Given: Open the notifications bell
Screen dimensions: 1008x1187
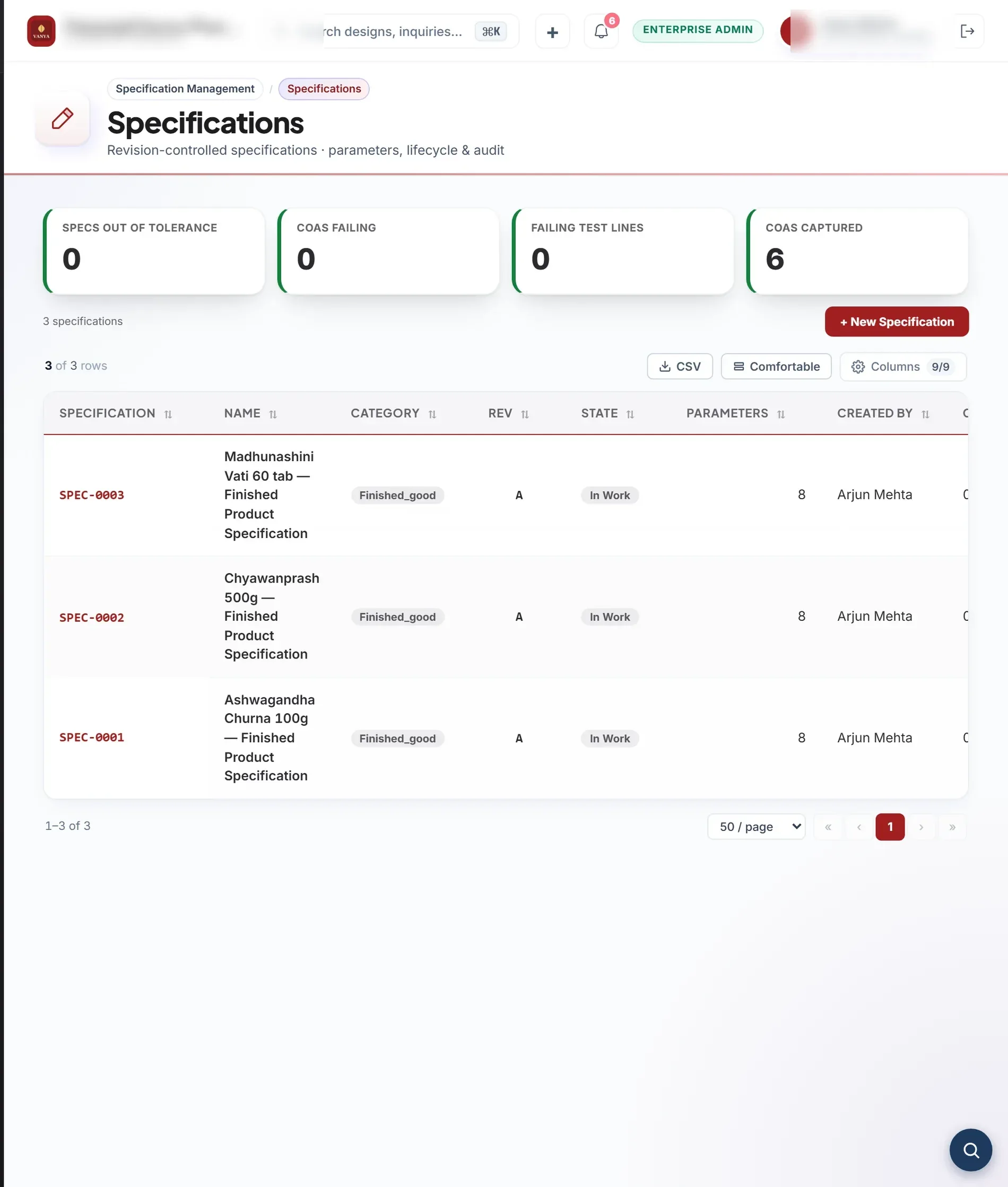Looking at the screenshot, I should (601, 31).
